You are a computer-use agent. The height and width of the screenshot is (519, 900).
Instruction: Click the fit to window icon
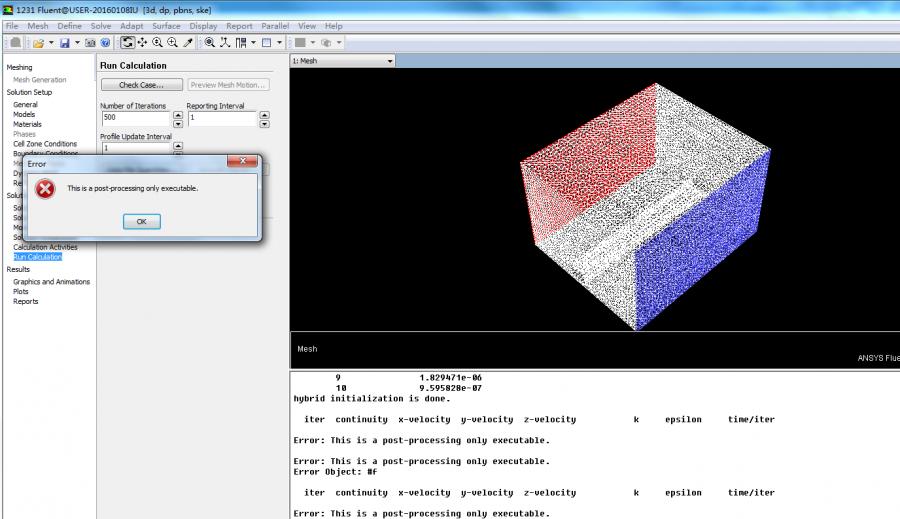[210, 42]
